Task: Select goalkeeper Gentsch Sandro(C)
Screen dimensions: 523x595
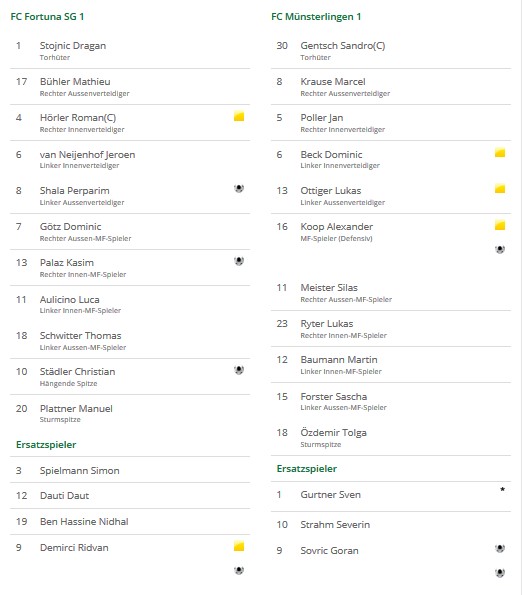Action: coord(343,46)
